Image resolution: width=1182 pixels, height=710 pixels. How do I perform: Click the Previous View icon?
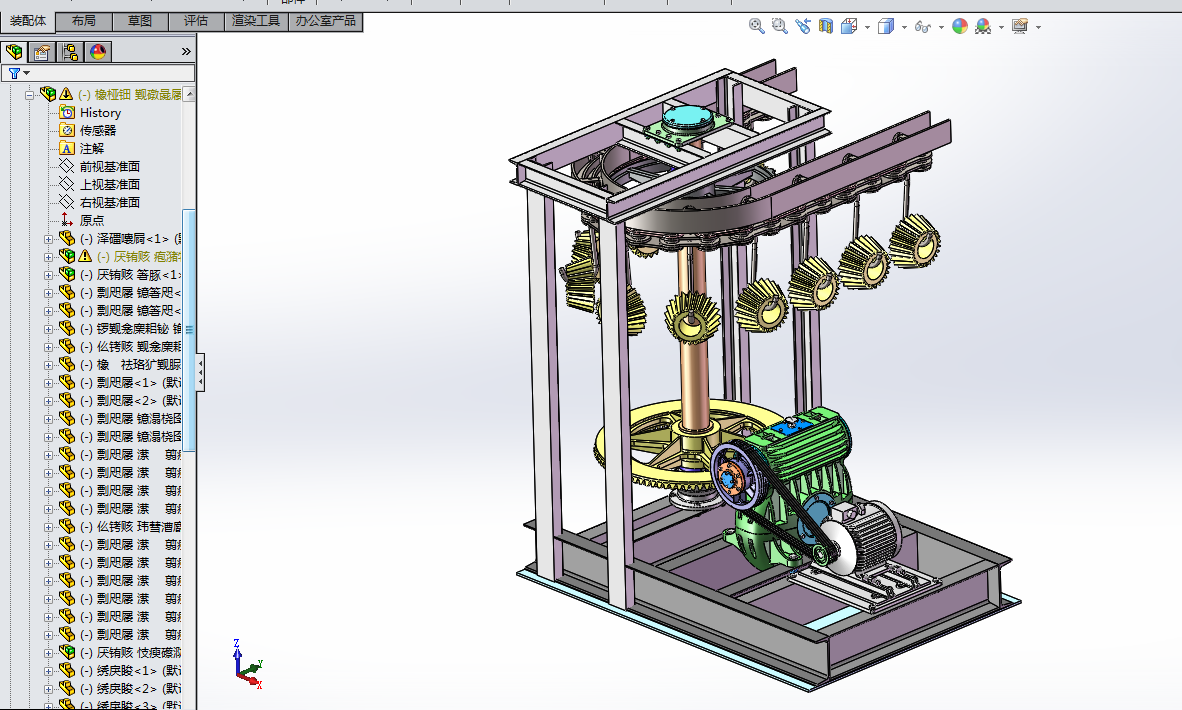click(803, 26)
